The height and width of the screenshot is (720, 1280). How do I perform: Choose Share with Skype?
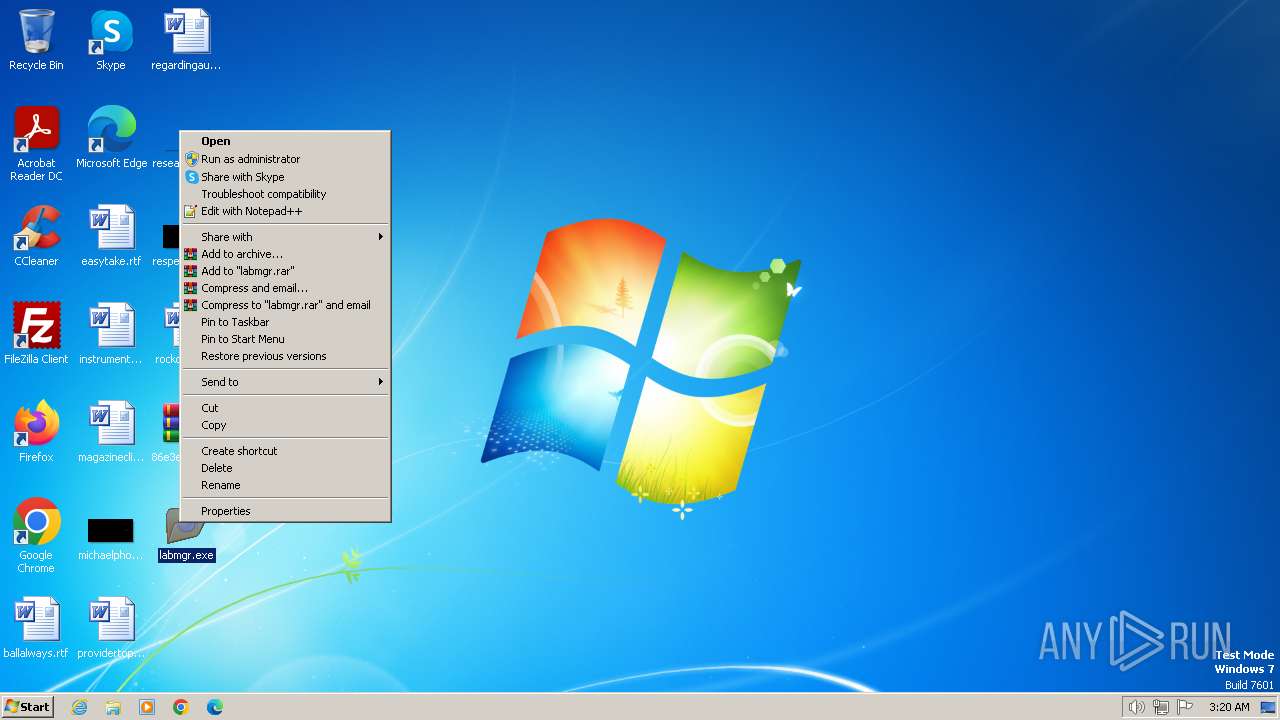pos(285,177)
